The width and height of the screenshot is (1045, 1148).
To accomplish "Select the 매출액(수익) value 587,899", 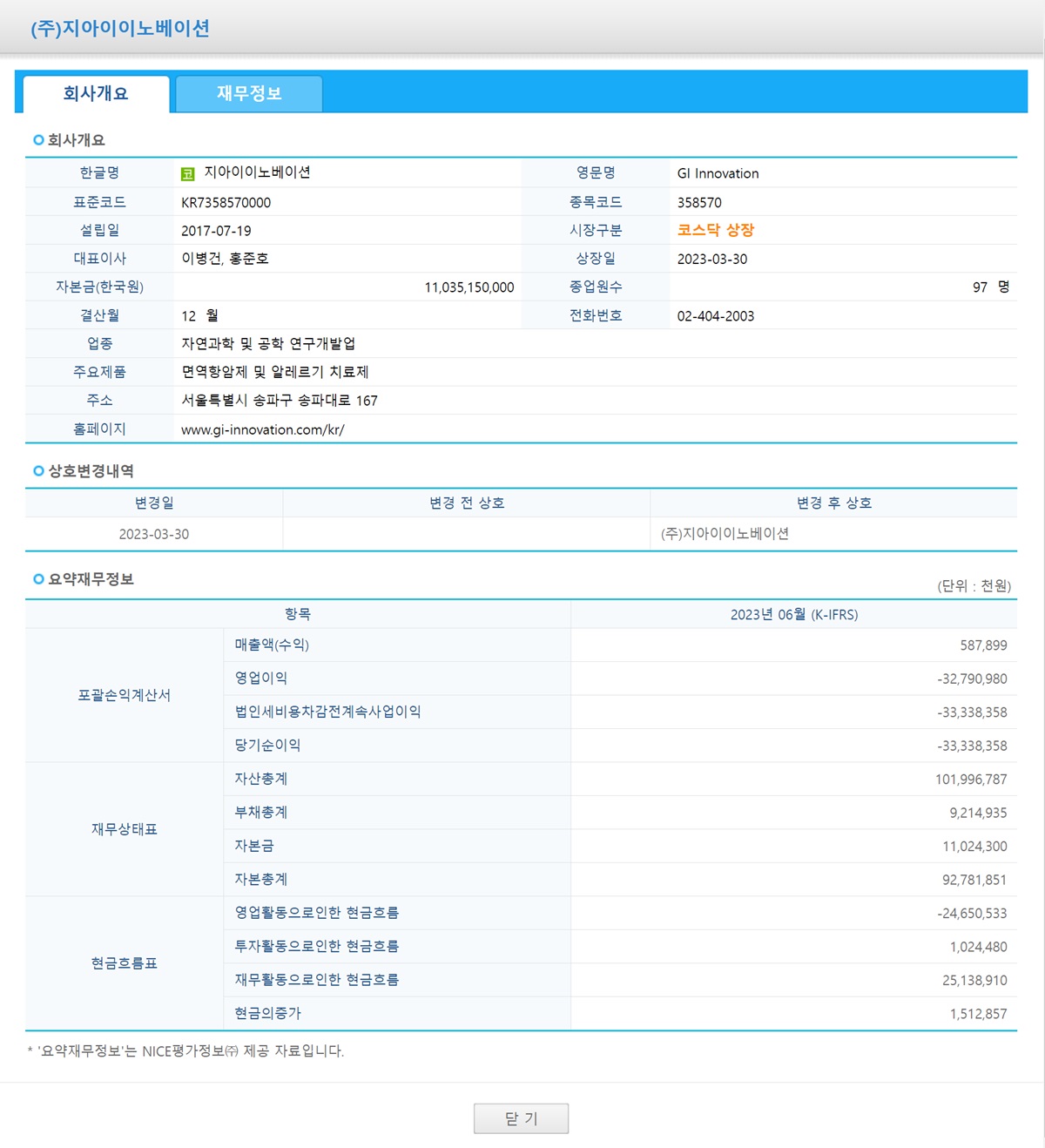I will pos(983,645).
